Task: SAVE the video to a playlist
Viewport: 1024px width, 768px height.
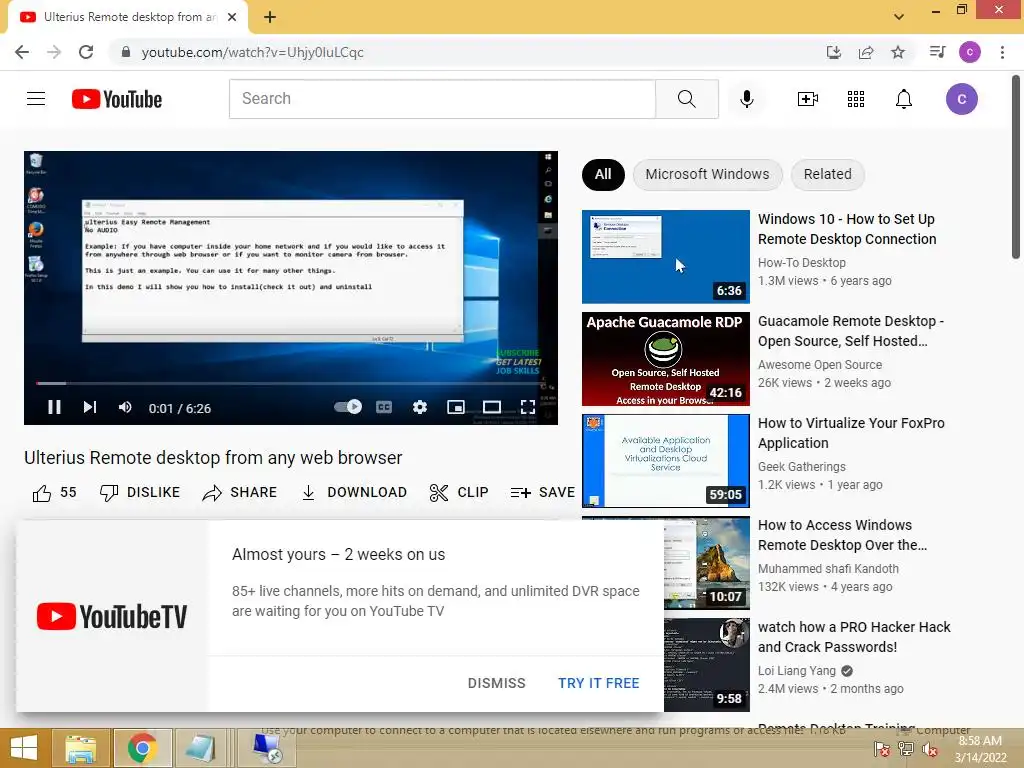Action: 543,492
